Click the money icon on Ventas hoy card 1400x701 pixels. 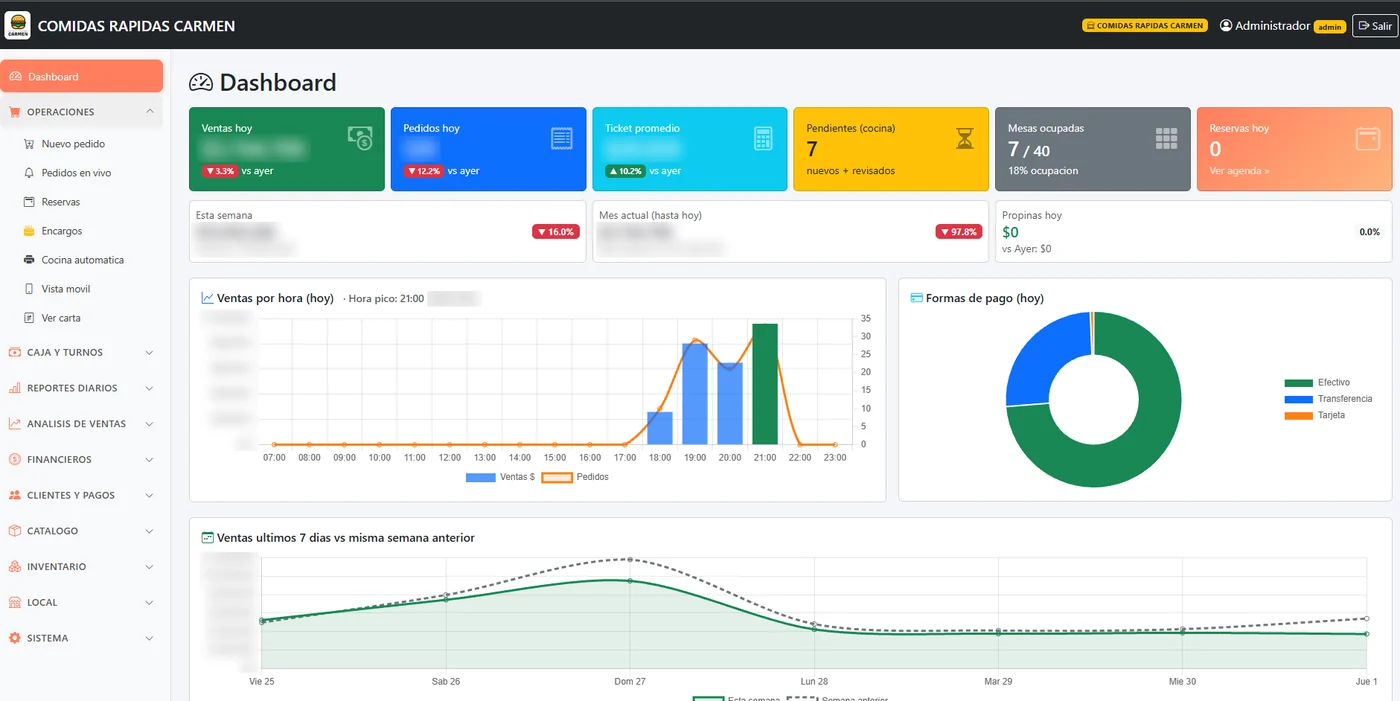click(360, 138)
